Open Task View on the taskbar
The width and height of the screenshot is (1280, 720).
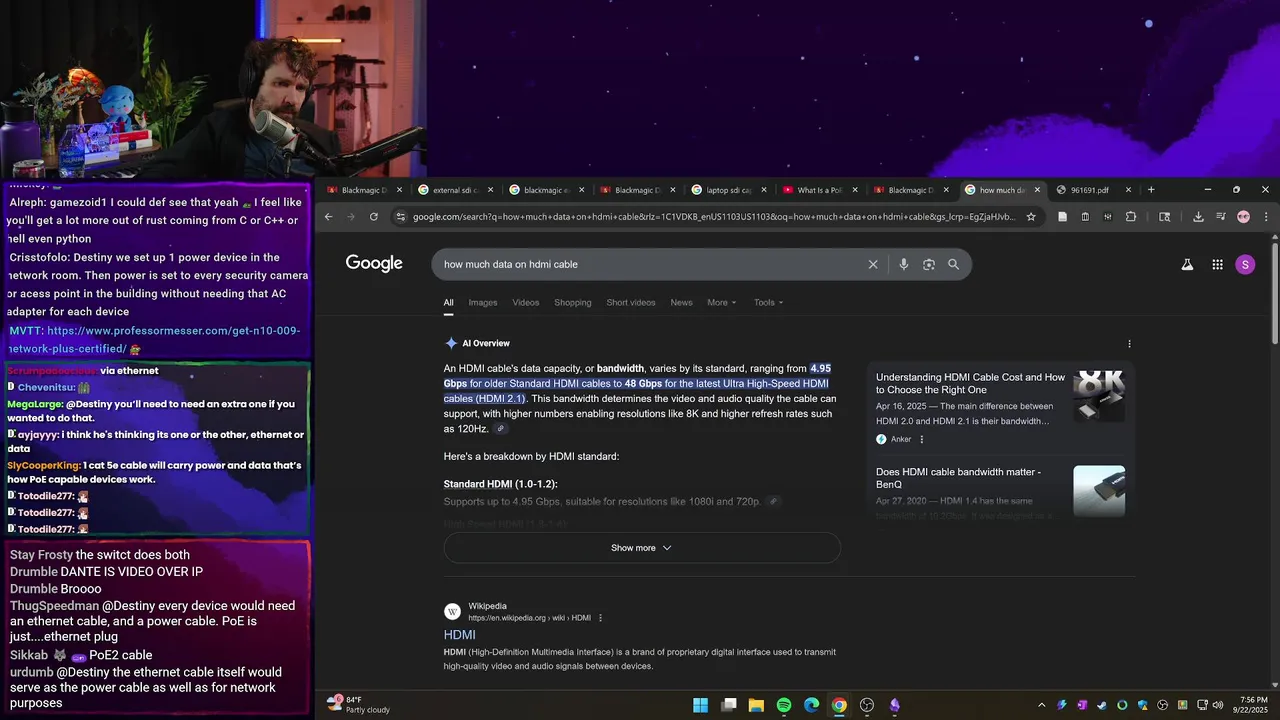coord(729,705)
